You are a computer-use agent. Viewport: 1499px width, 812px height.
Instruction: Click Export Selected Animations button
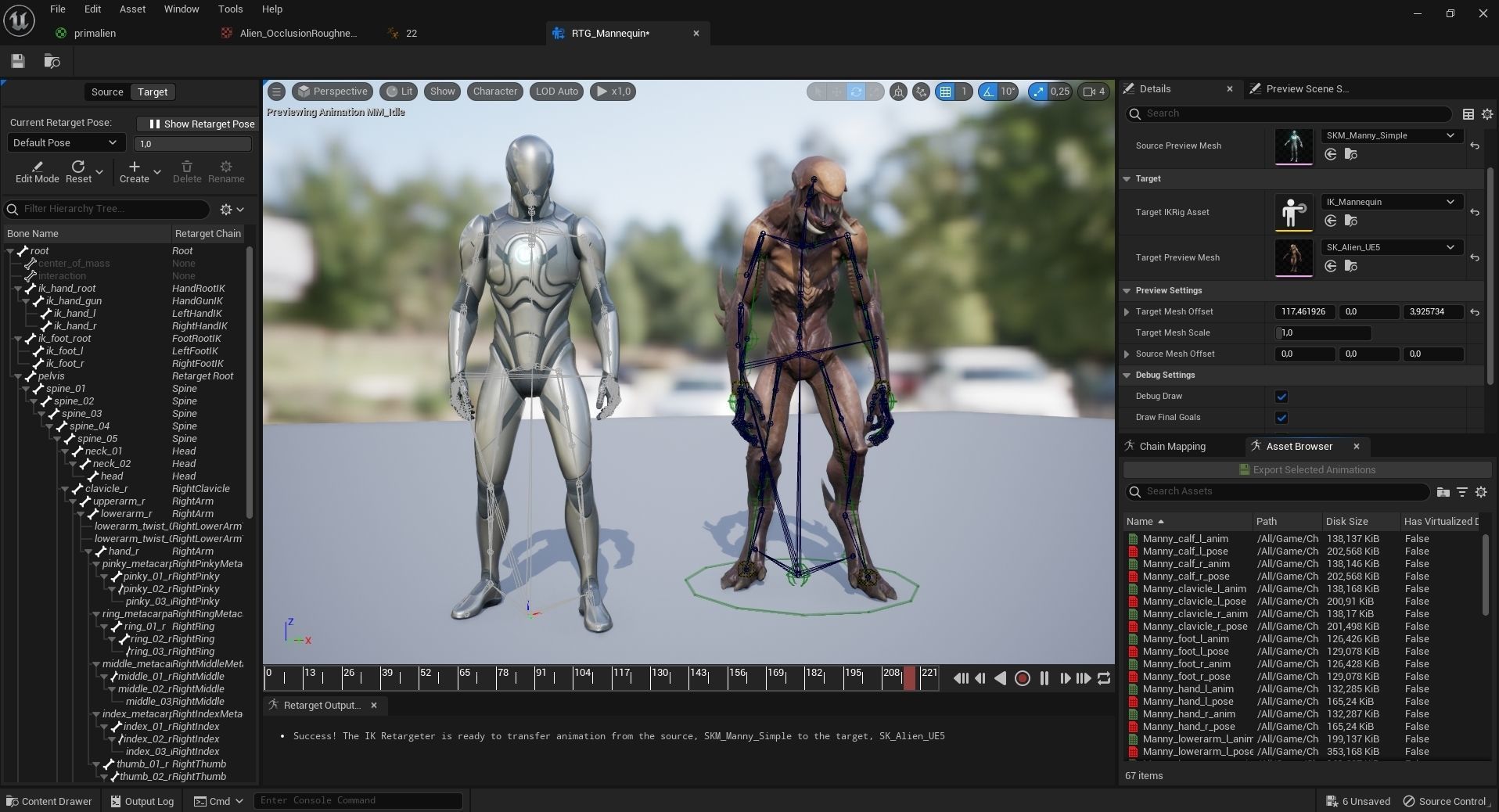(1307, 470)
